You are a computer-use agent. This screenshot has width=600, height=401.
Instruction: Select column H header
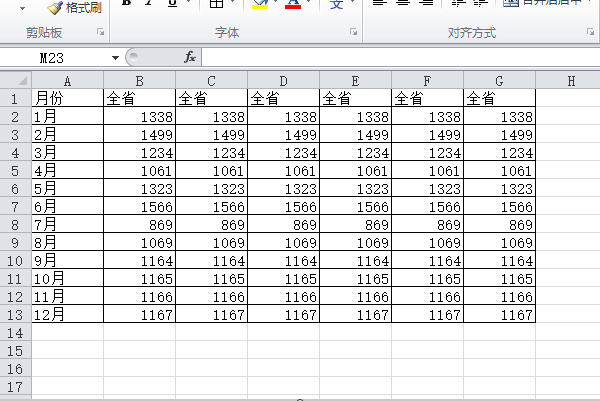(x=568, y=81)
